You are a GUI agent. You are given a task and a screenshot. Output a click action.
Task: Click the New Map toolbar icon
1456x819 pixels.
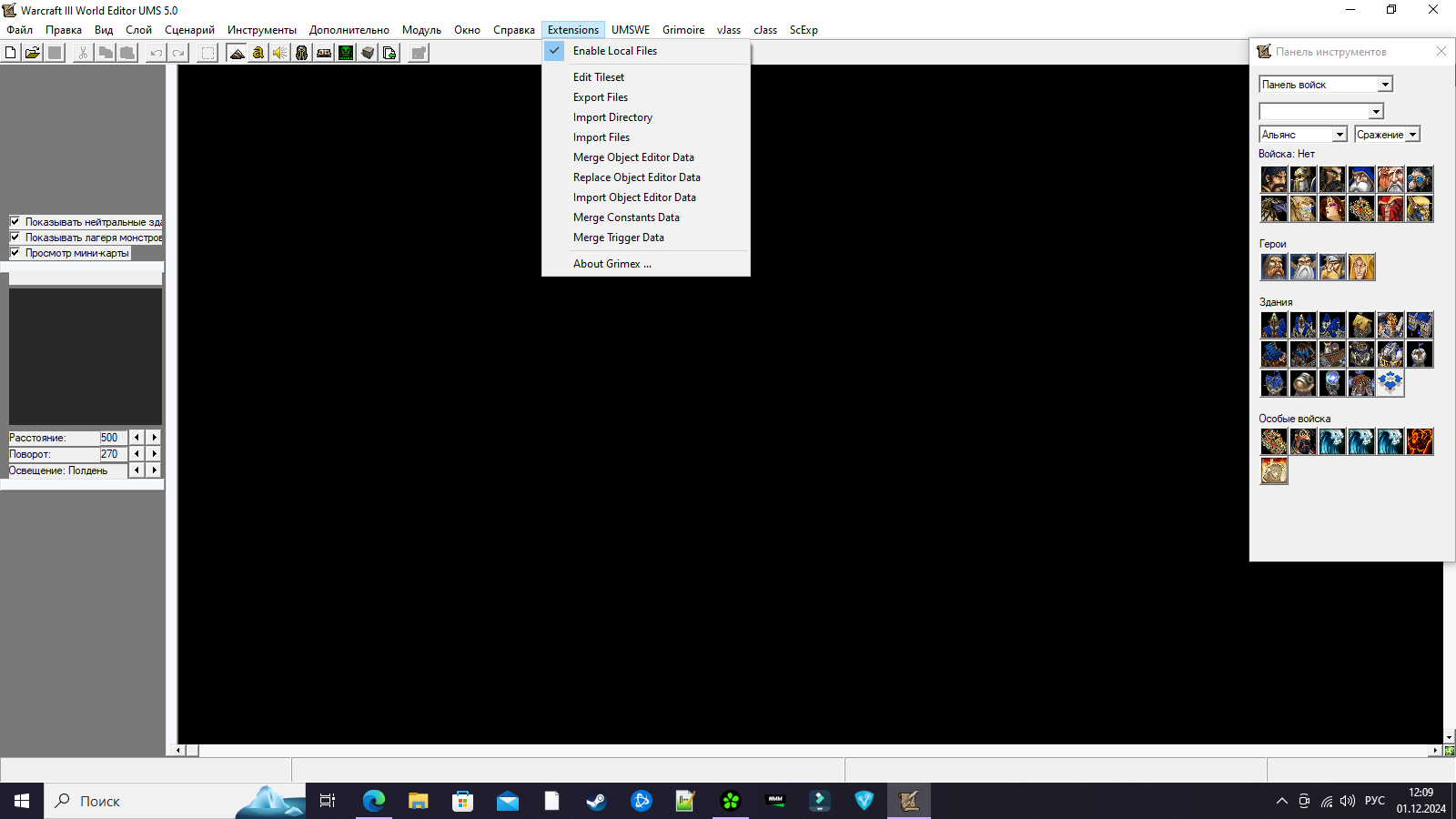(11, 53)
